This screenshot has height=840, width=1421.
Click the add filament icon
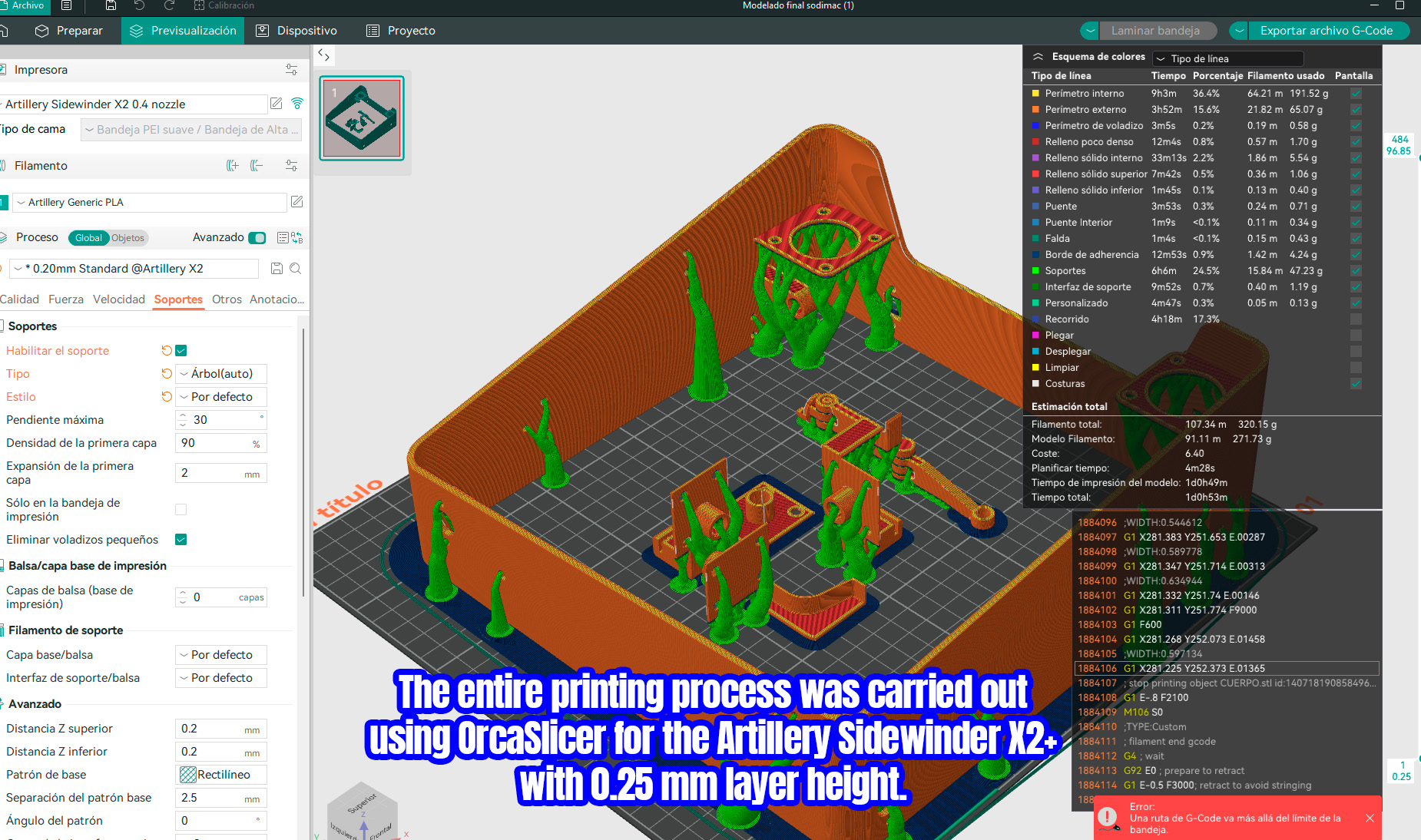[x=233, y=165]
